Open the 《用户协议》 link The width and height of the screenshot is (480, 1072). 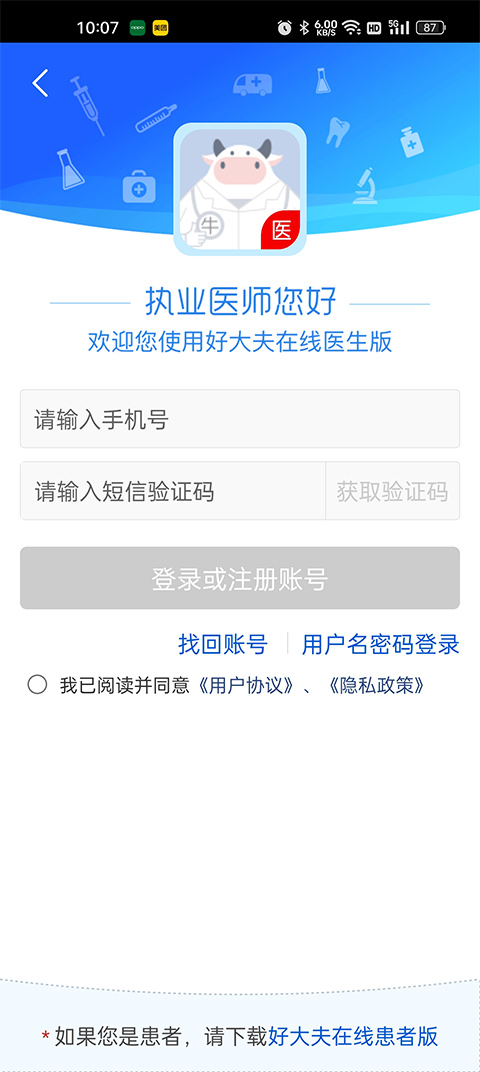point(245,685)
